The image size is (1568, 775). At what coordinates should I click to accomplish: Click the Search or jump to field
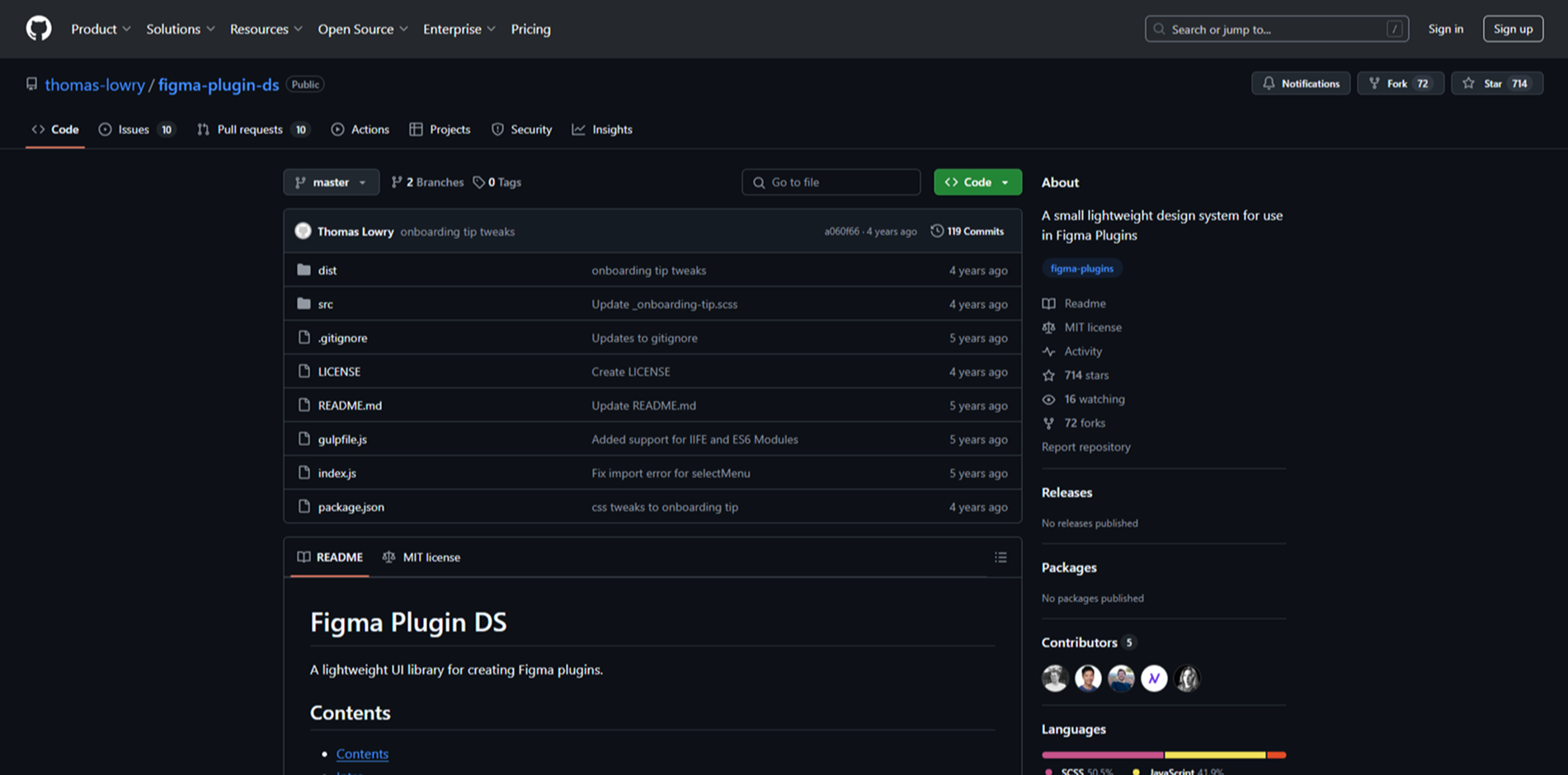(x=1276, y=29)
